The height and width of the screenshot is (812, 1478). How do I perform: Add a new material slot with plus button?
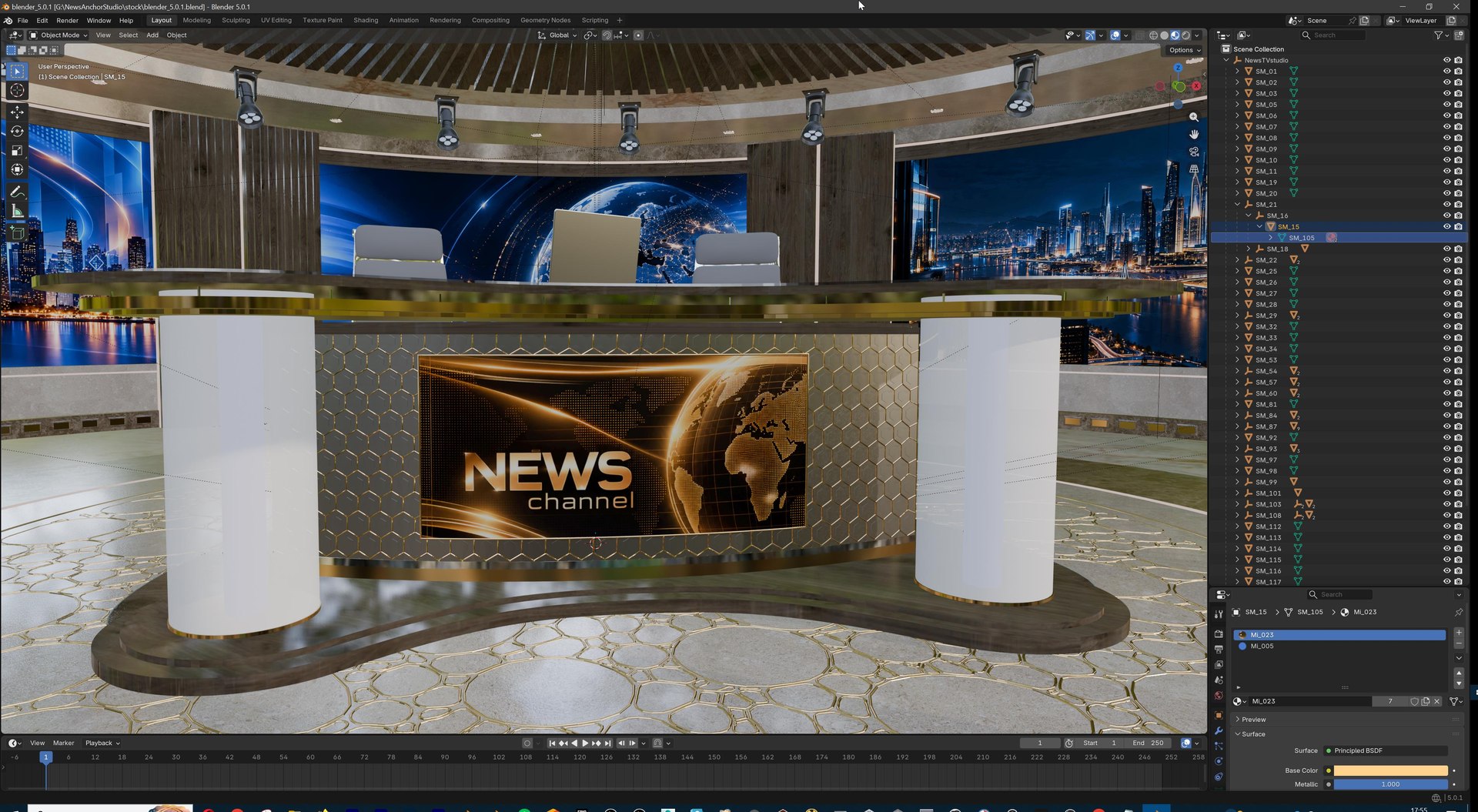[1458, 633]
